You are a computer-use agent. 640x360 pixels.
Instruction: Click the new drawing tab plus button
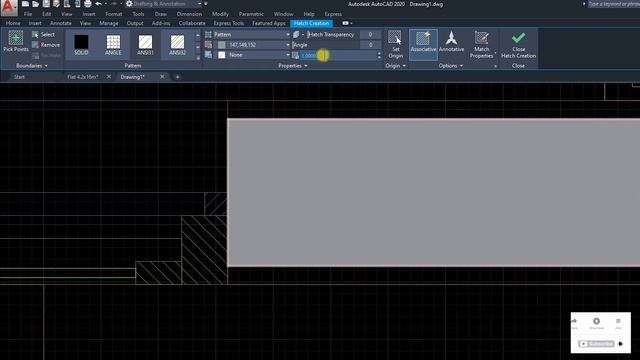point(177,77)
